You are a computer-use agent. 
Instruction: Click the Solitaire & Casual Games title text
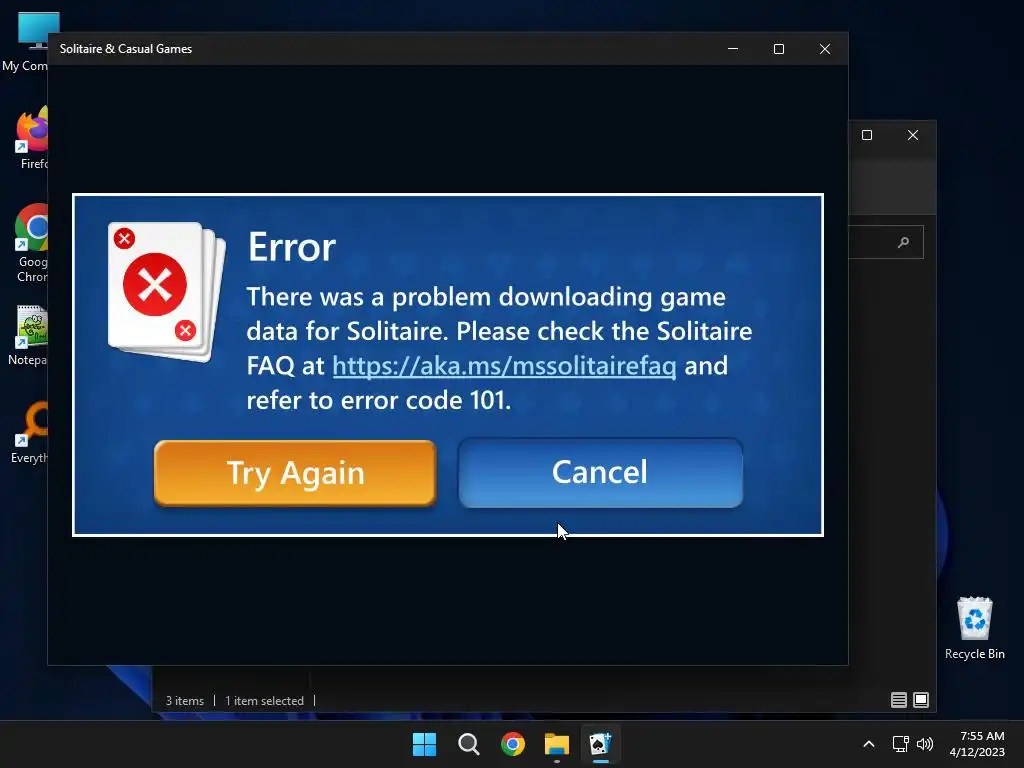[x=126, y=49]
